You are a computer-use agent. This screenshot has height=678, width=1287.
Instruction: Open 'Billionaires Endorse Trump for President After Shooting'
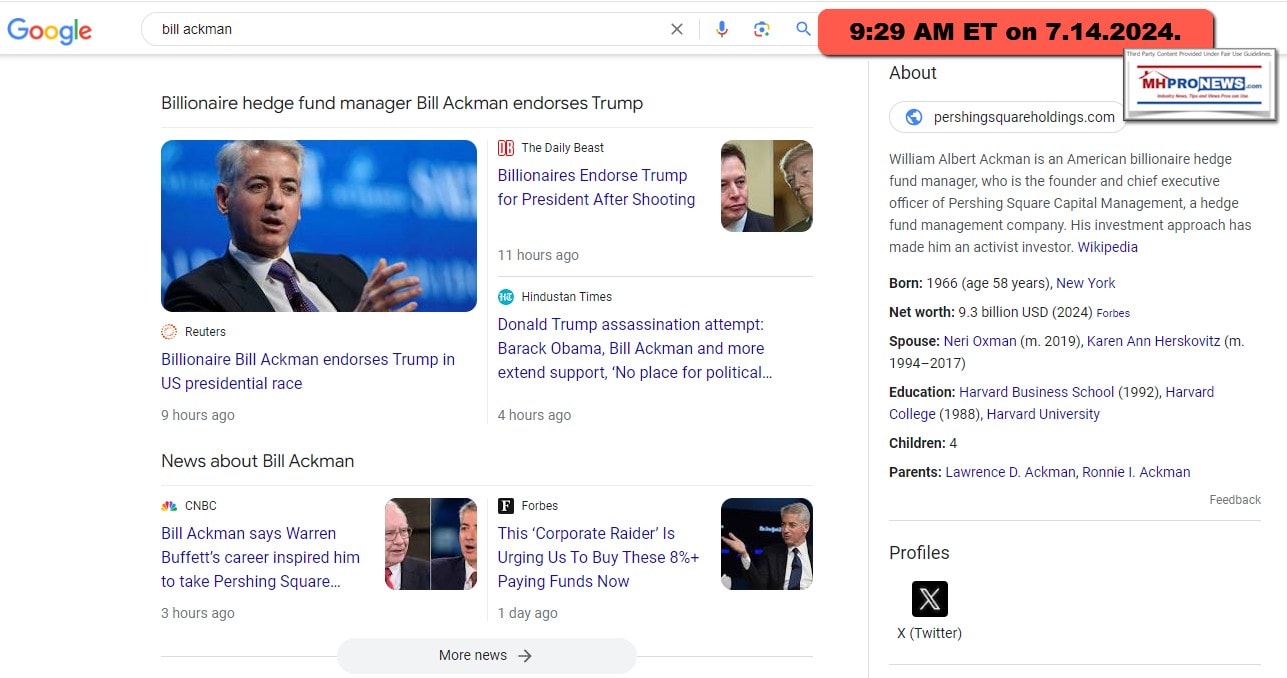tap(596, 187)
